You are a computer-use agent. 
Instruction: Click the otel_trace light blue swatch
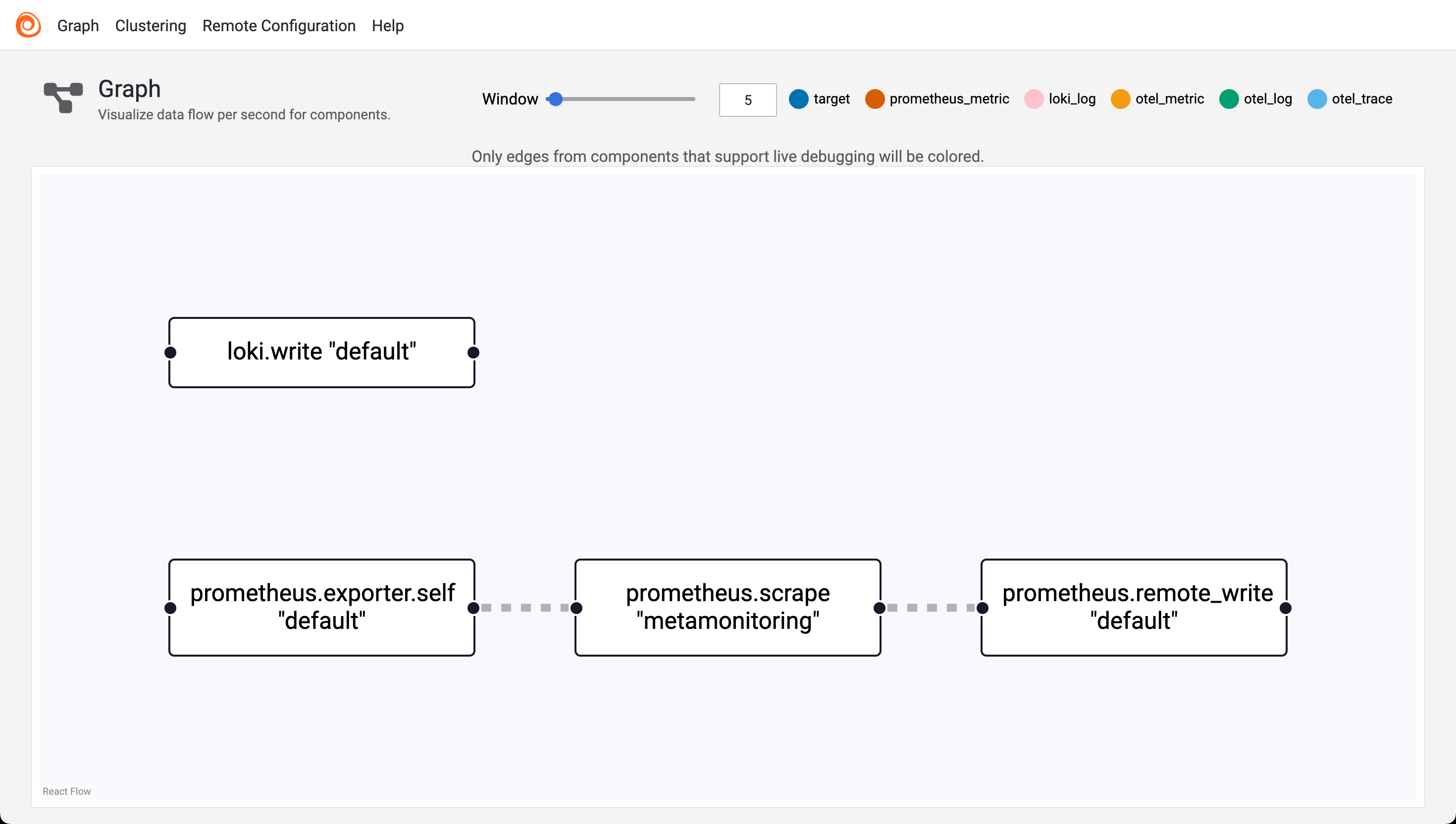point(1317,99)
